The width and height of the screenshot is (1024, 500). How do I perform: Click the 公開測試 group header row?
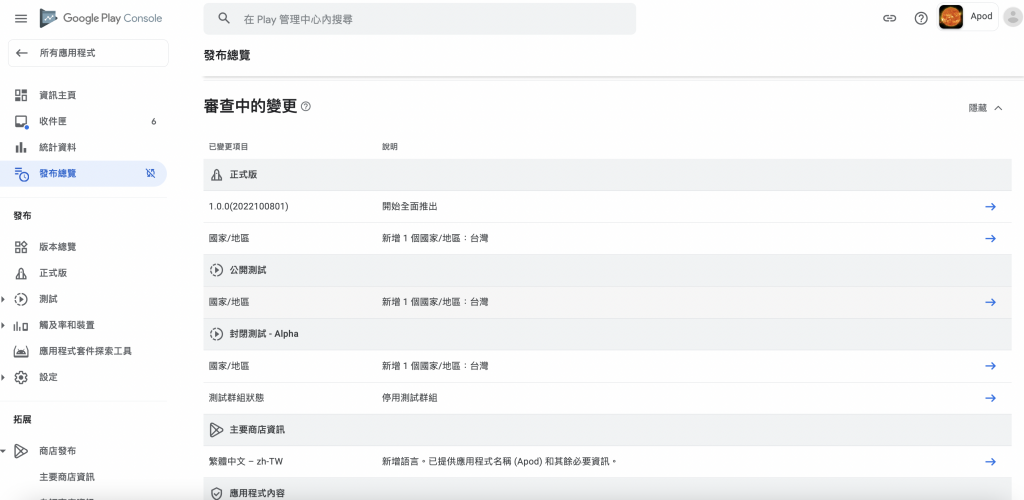point(608,270)
